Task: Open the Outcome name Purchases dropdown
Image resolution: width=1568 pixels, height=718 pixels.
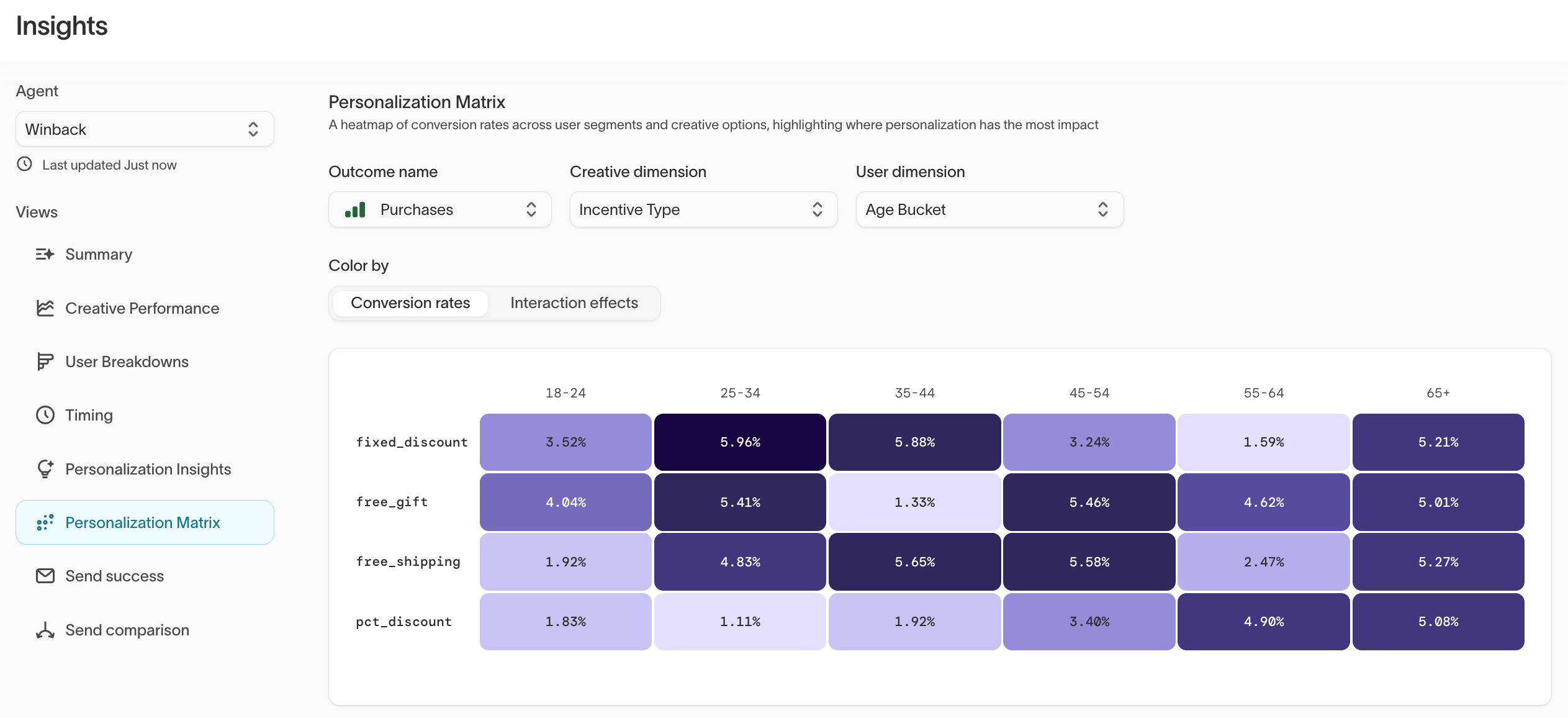Action: click(439, 209)
